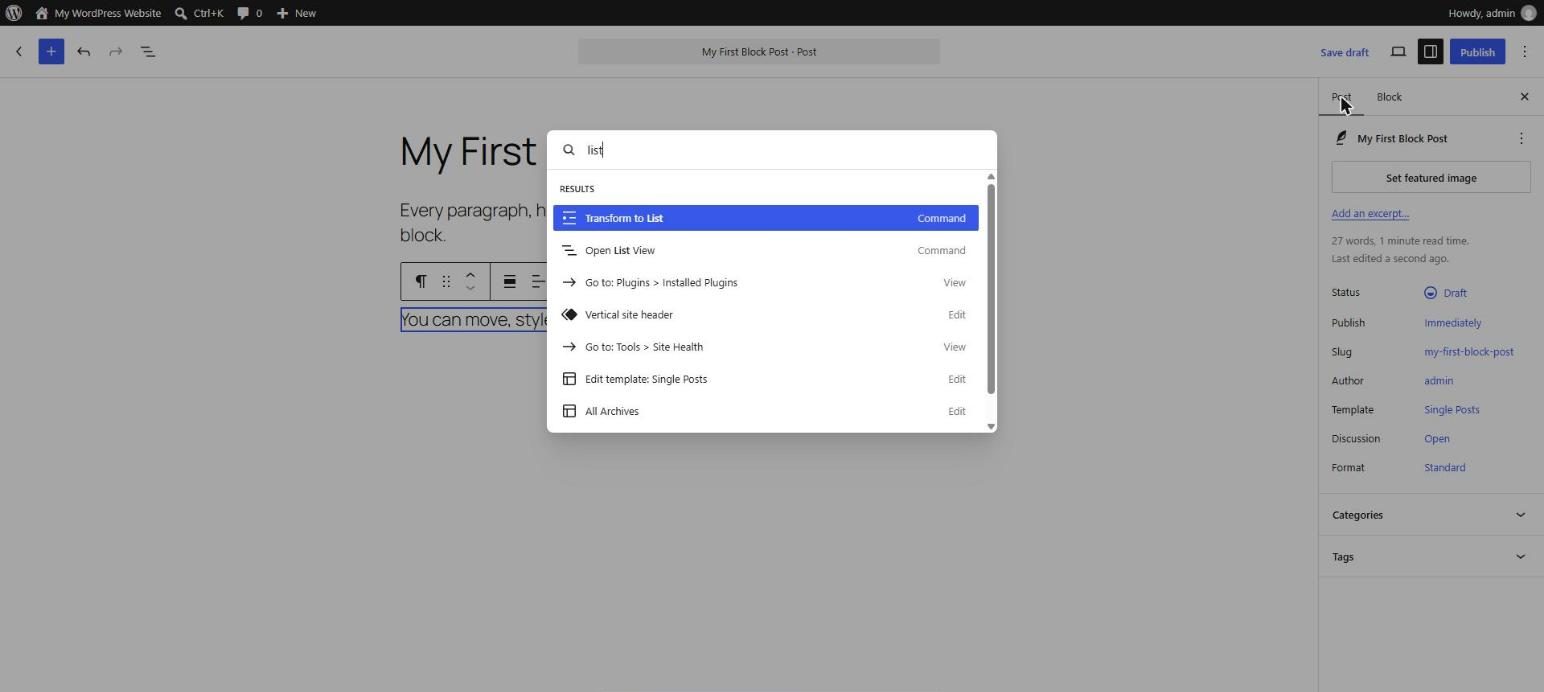Click the paragraph block type icon
This screenshot has height=692, width=1544.
coord(421,281)
